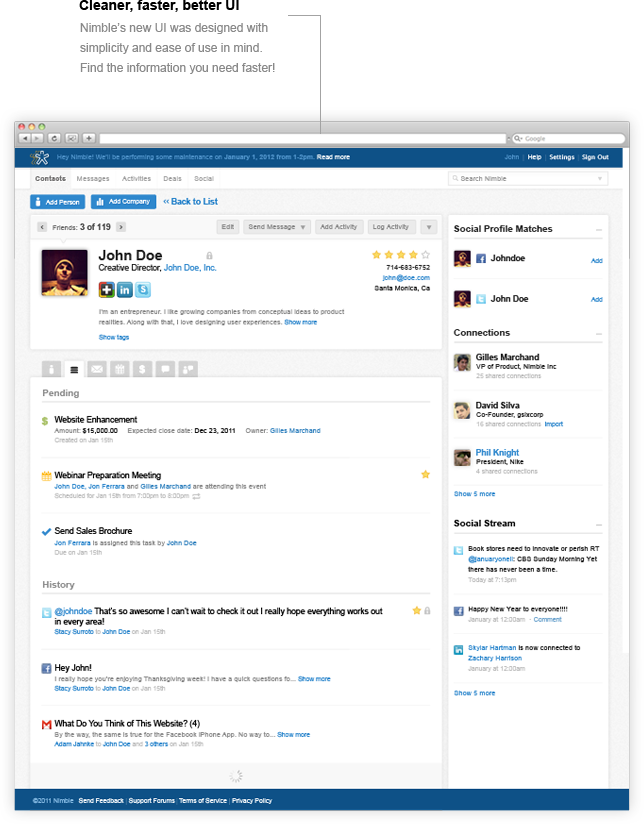Open John Doe's Google+ profile icon
Image resolution: width=644 pixels, height=824 pixels.
pos(106,290)
